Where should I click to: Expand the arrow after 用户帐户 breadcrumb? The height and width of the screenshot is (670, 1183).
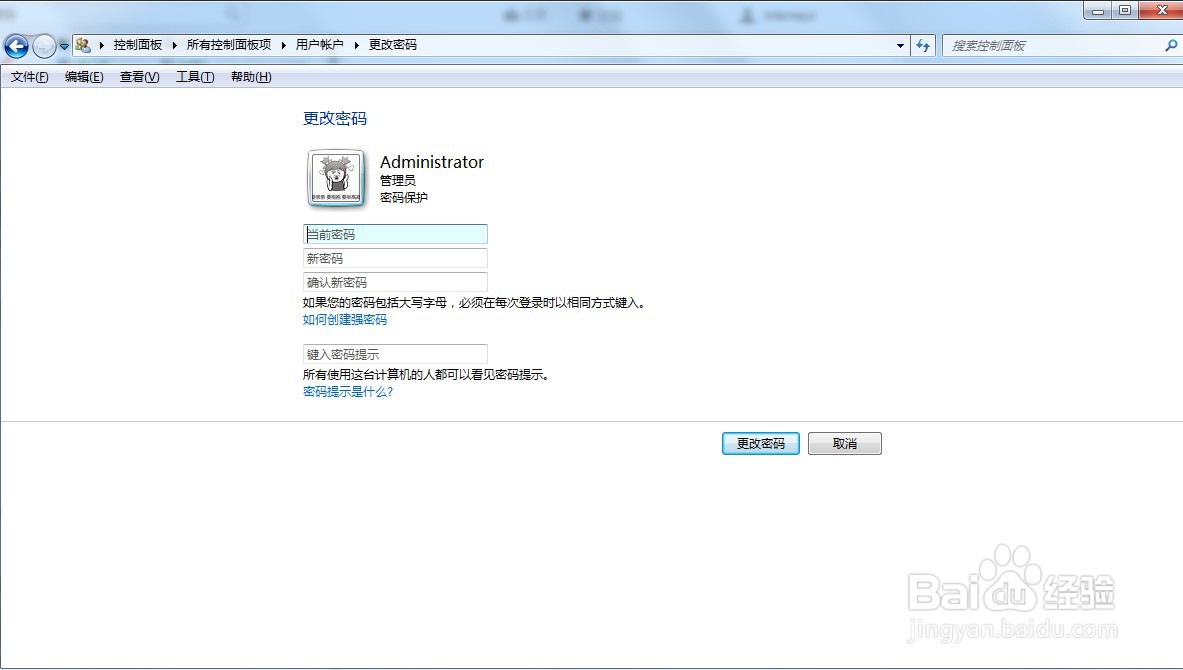356,45
